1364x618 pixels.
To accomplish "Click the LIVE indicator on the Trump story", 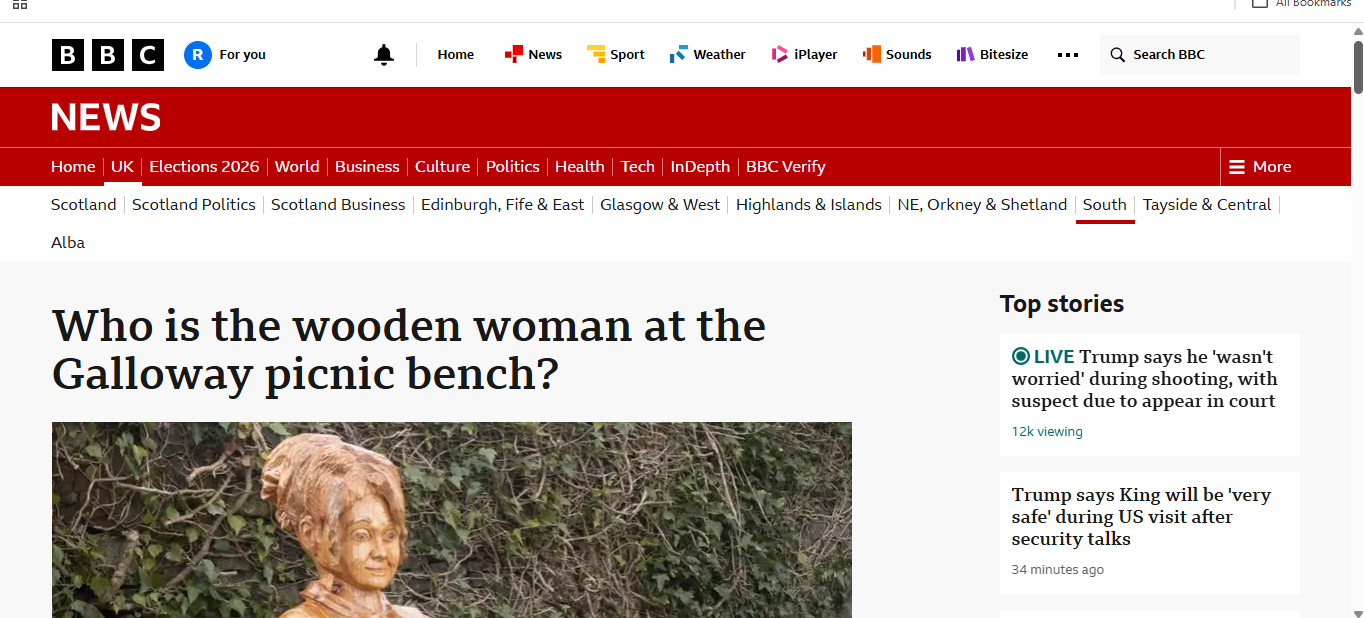I will 1020,356.
